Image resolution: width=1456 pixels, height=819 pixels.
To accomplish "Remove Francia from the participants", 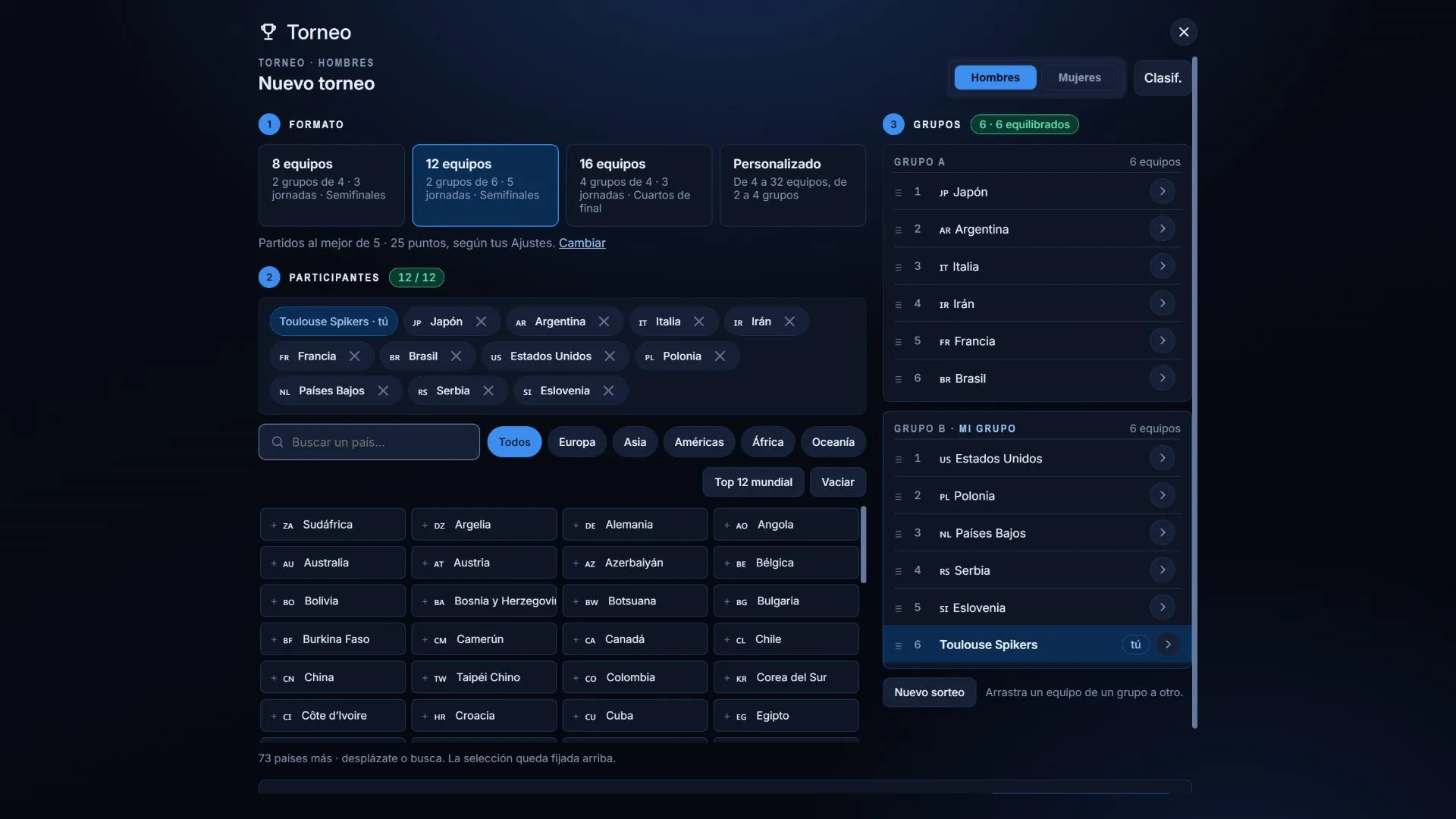I will [354, 356].
